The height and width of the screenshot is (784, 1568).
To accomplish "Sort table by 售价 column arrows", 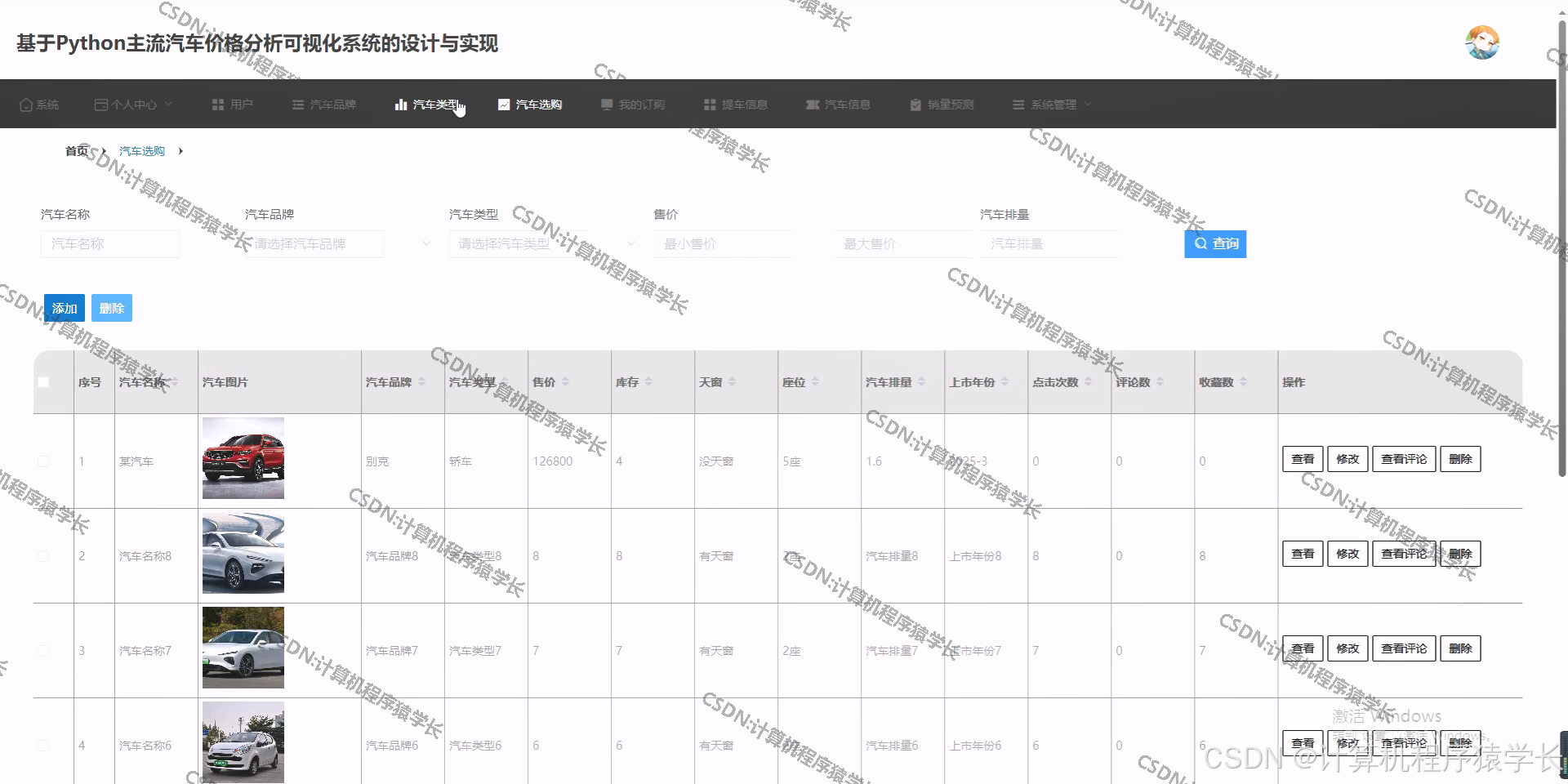I will click(x=565, y=381).
